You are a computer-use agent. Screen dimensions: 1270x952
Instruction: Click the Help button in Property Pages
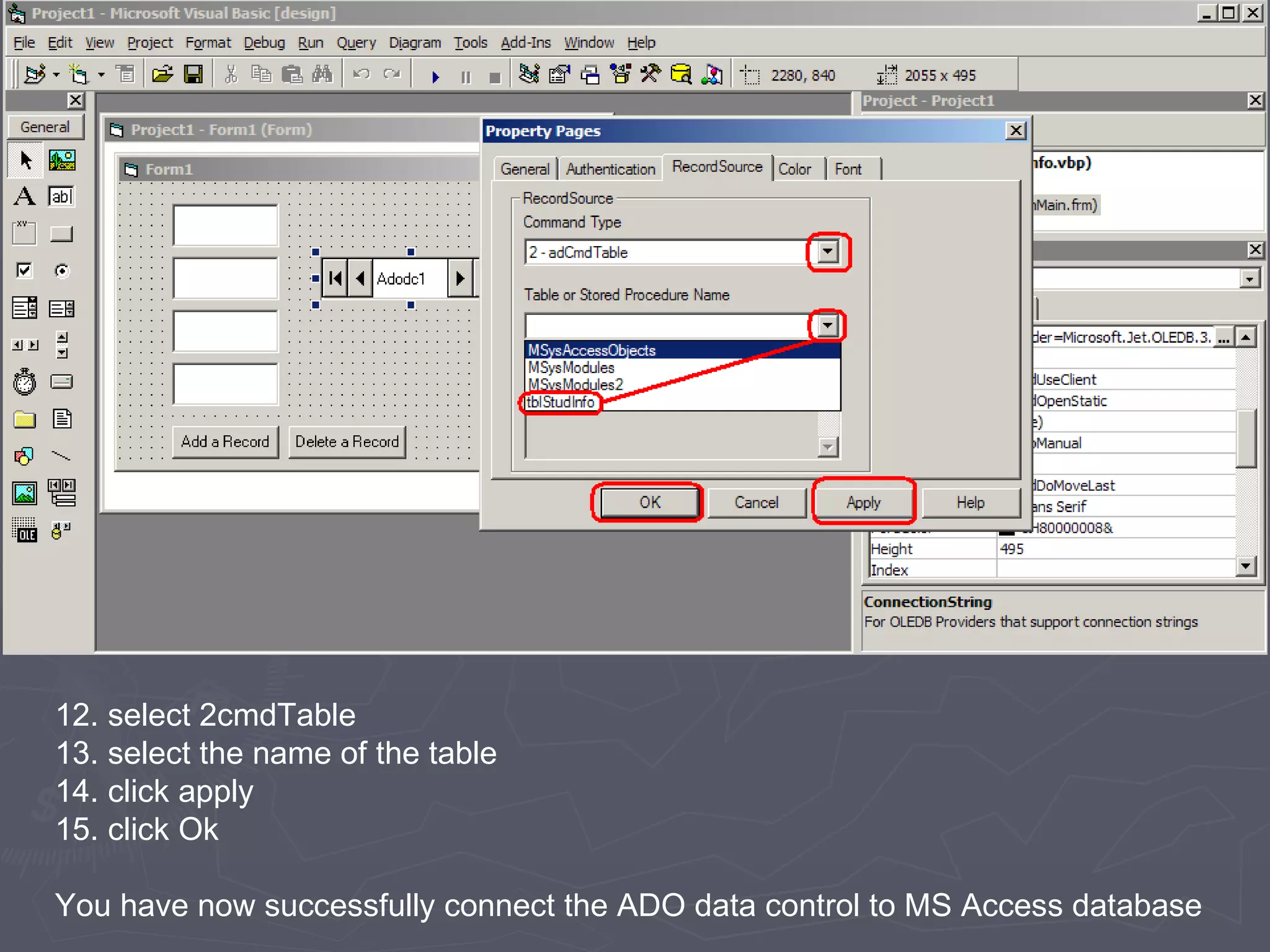point(970,502)
